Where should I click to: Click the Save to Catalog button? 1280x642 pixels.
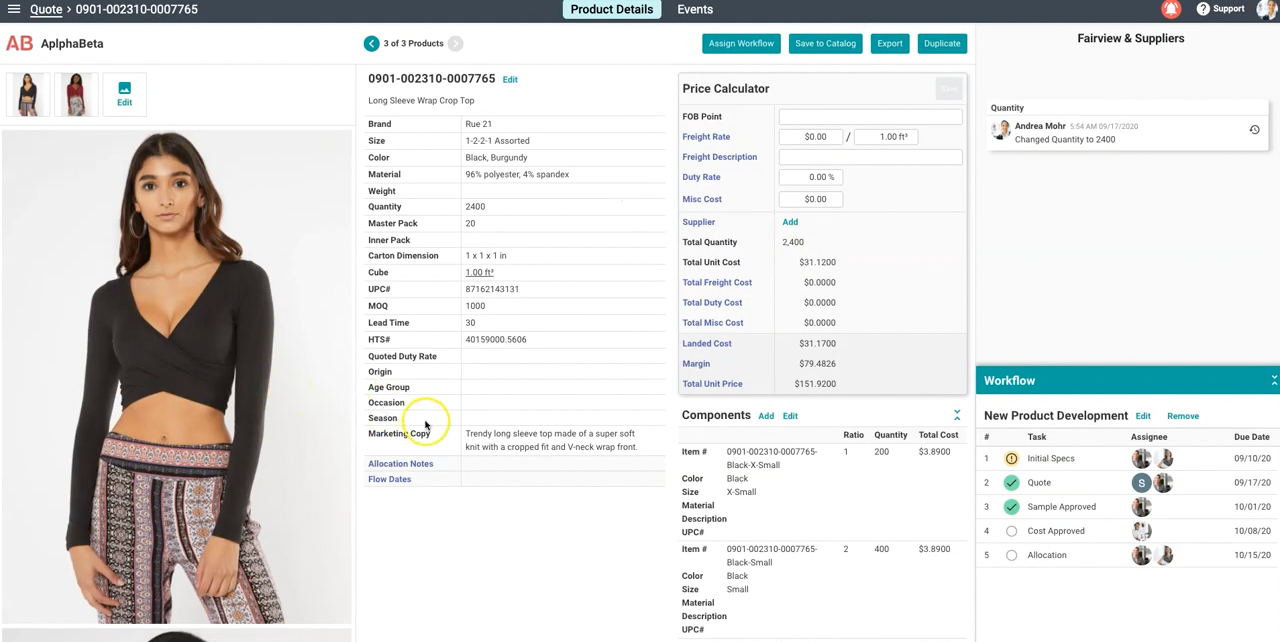[825, 43]
